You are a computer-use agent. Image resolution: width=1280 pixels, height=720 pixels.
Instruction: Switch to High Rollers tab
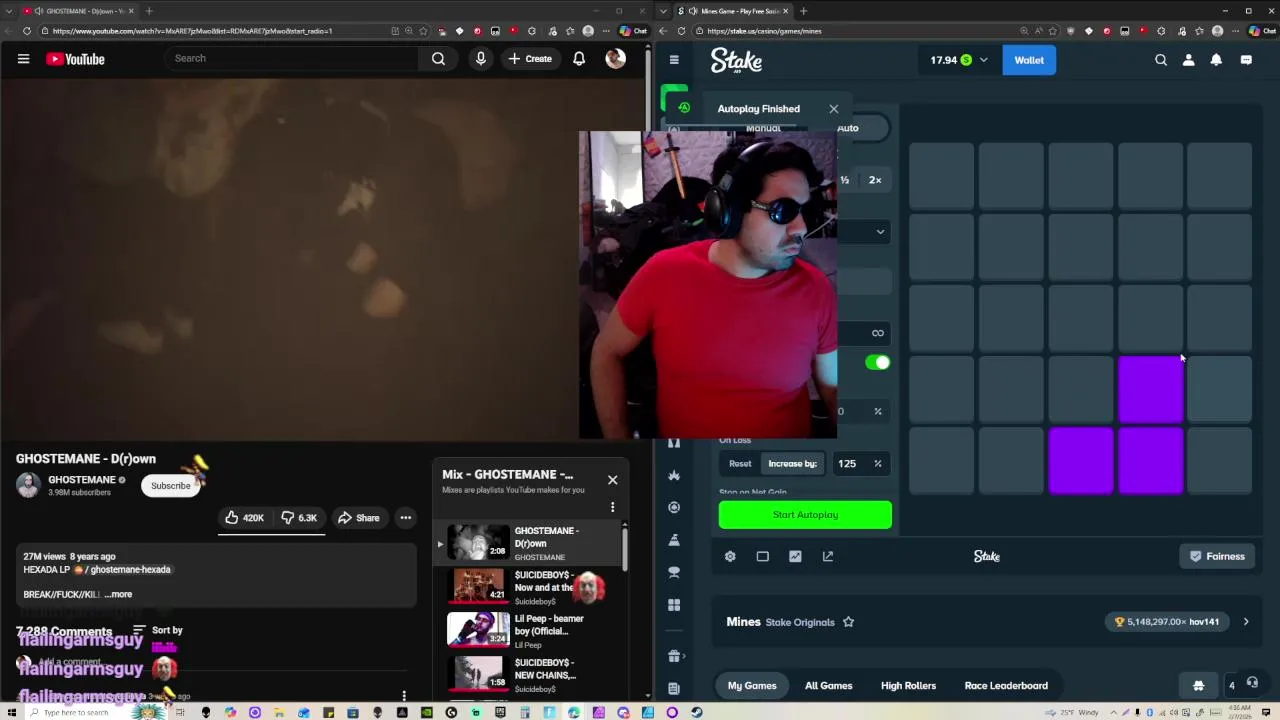pos(908,686)
